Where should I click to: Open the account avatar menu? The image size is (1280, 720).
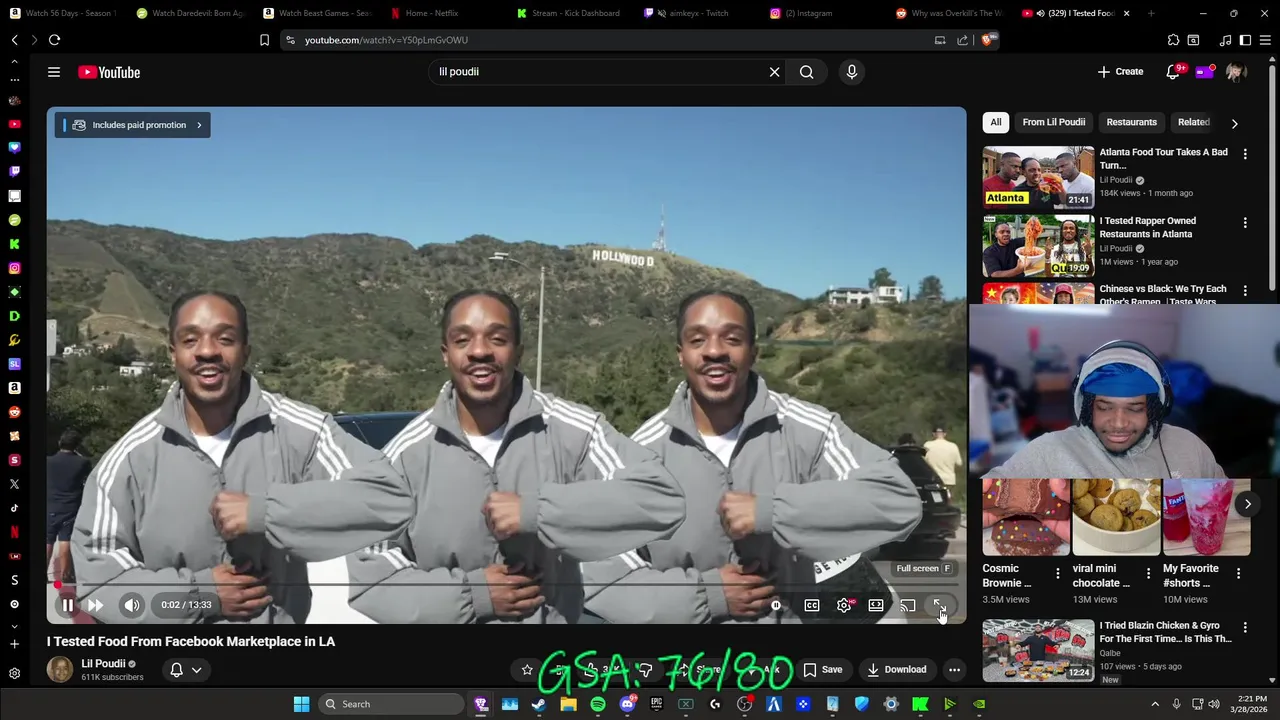1236,72
